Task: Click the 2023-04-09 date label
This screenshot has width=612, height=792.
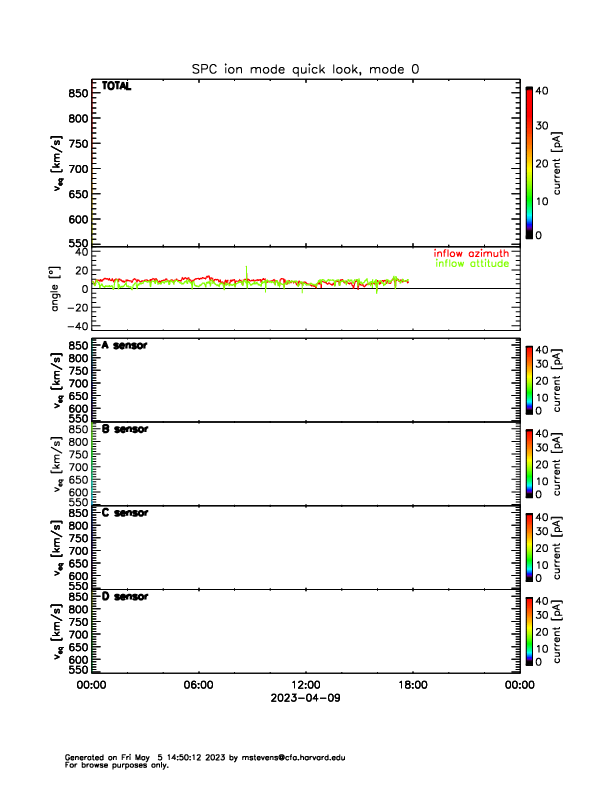Action: tap(305, 698)
